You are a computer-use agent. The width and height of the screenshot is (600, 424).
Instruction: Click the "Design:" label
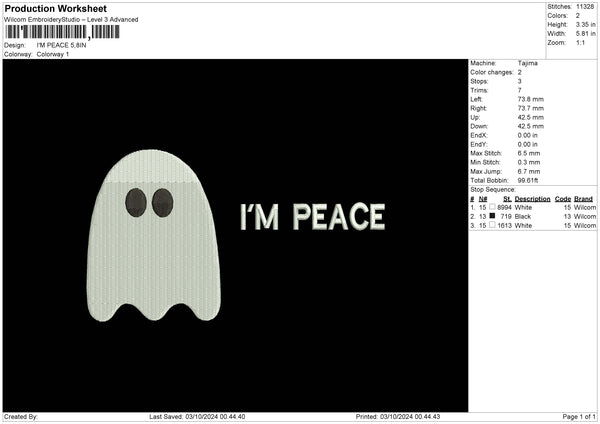pyautogui.click(x=15, y=45)
